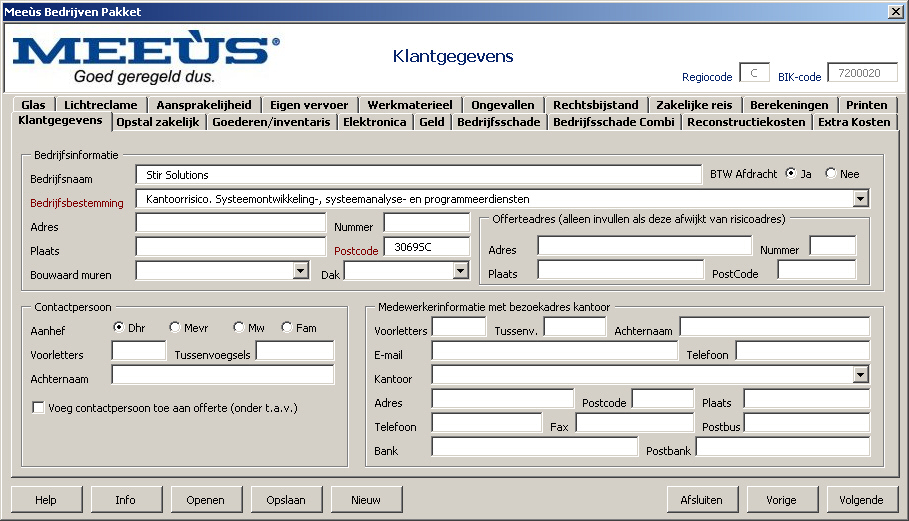
Task: Choose Dhr as Aanhef
Action: [118, 327]
